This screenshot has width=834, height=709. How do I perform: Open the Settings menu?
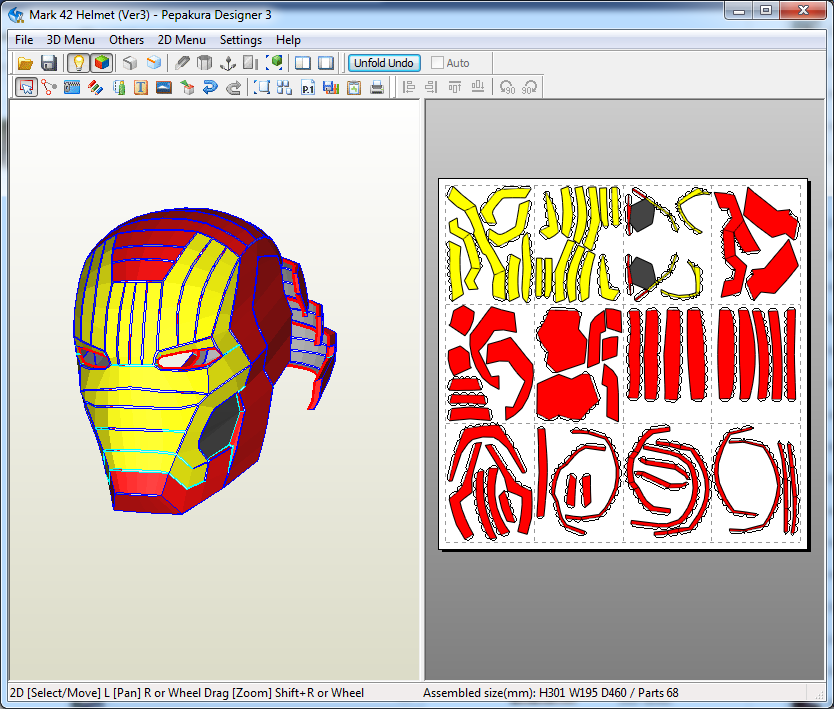click(241, 40)
